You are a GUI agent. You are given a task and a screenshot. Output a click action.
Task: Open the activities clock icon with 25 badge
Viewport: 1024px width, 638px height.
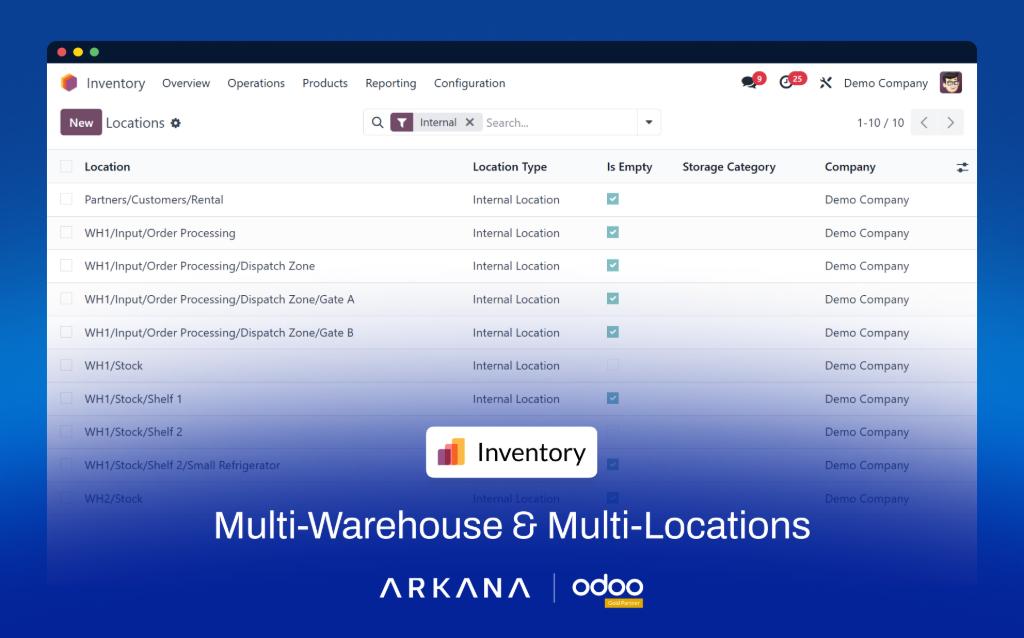click(786, 82)
